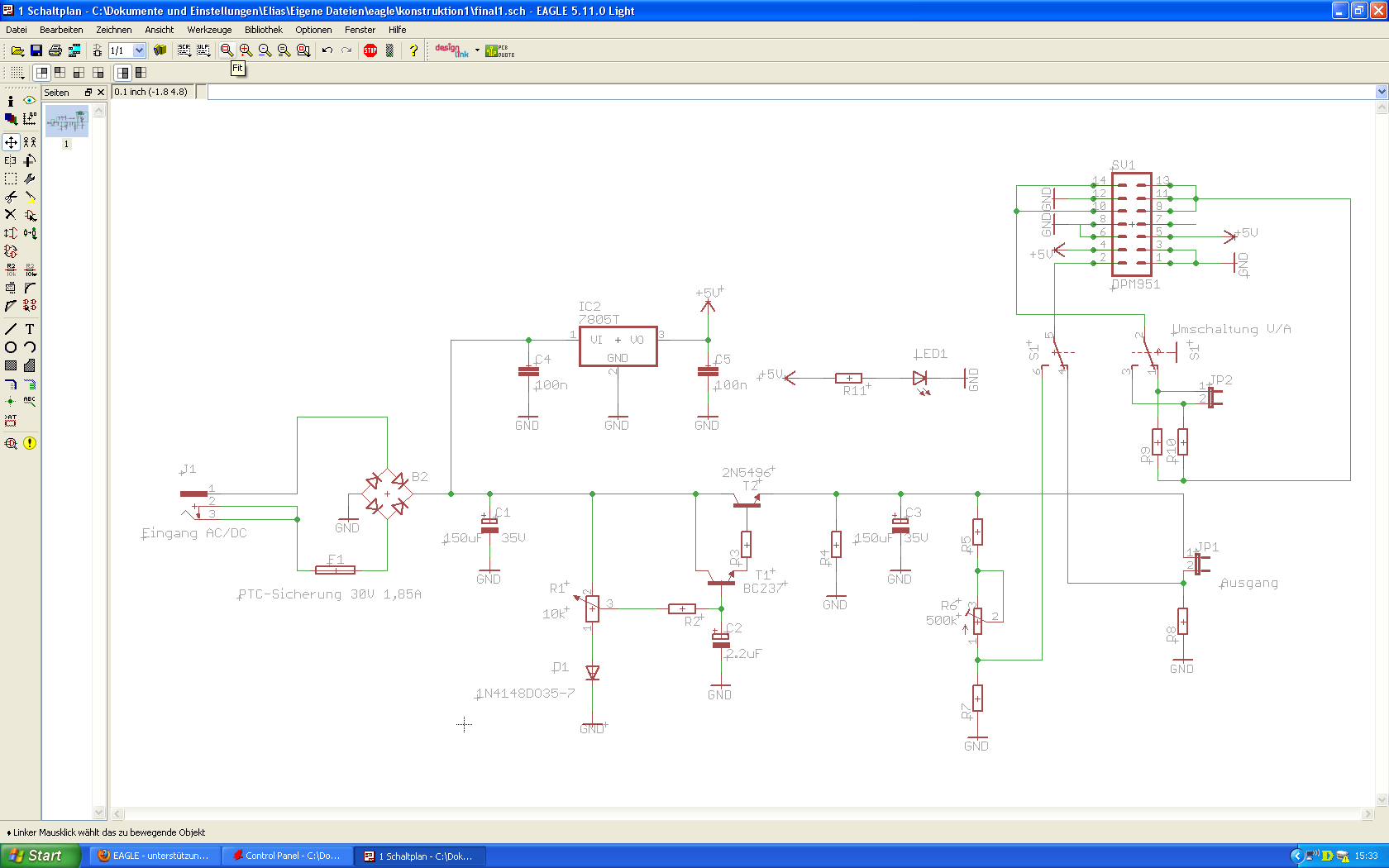This screenshot has height=868, width=1389.
Task: Undo the last action
Action: pyautogui.click(x=327, y=50)
